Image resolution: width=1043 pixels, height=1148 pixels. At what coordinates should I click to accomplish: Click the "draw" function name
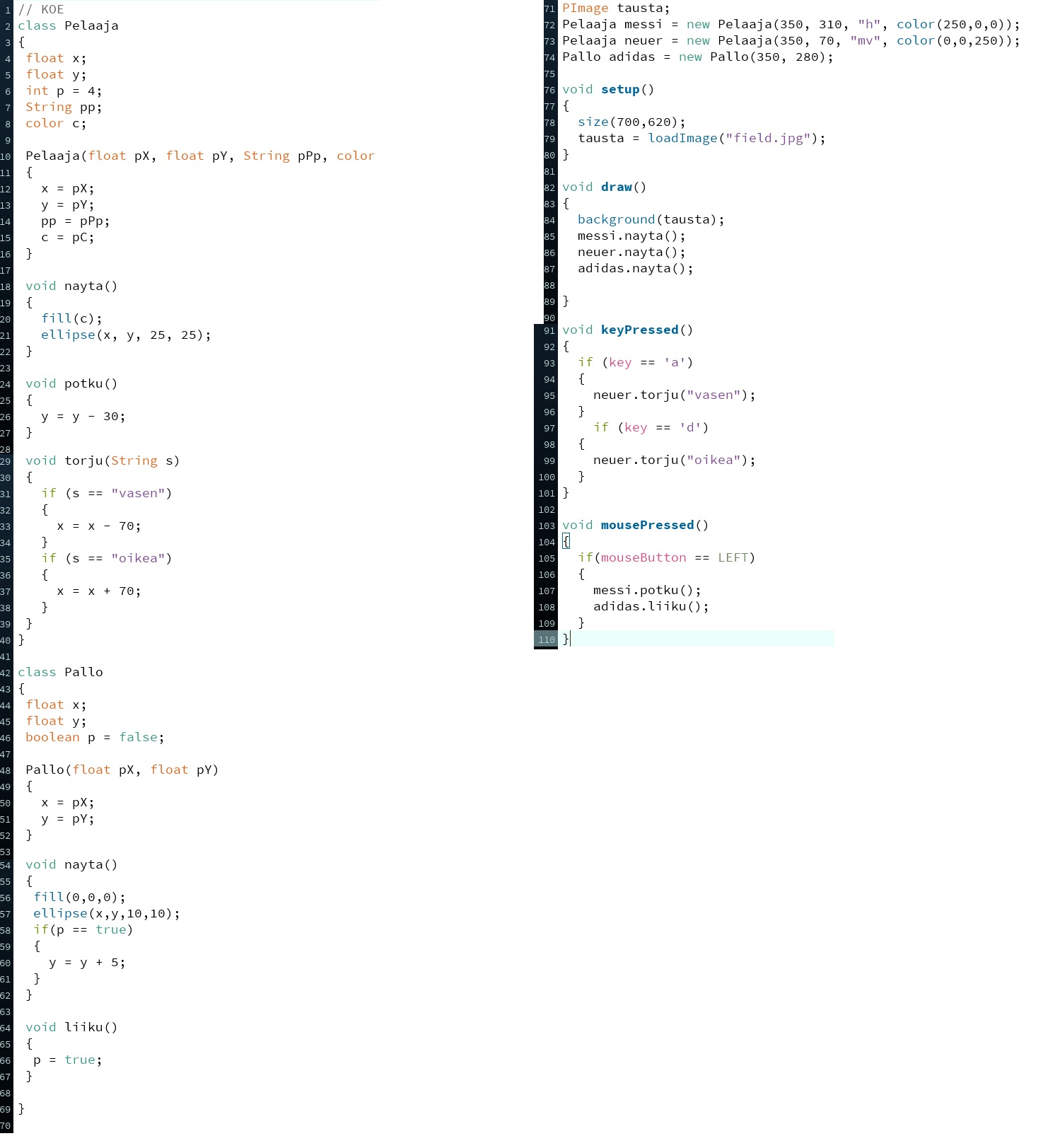pos(616,187)
